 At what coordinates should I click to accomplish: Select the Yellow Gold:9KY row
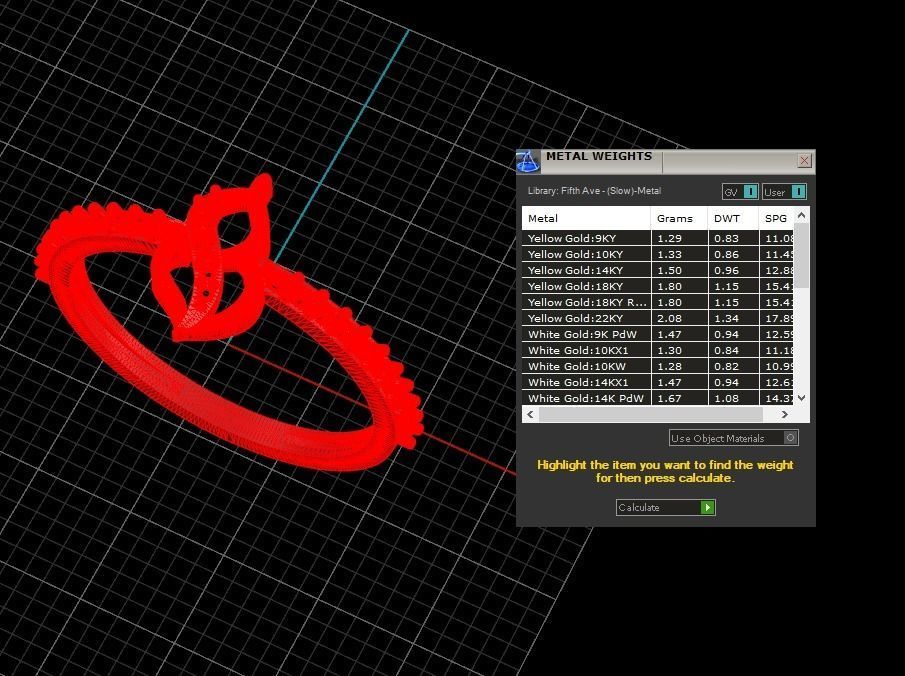(657, 238)
